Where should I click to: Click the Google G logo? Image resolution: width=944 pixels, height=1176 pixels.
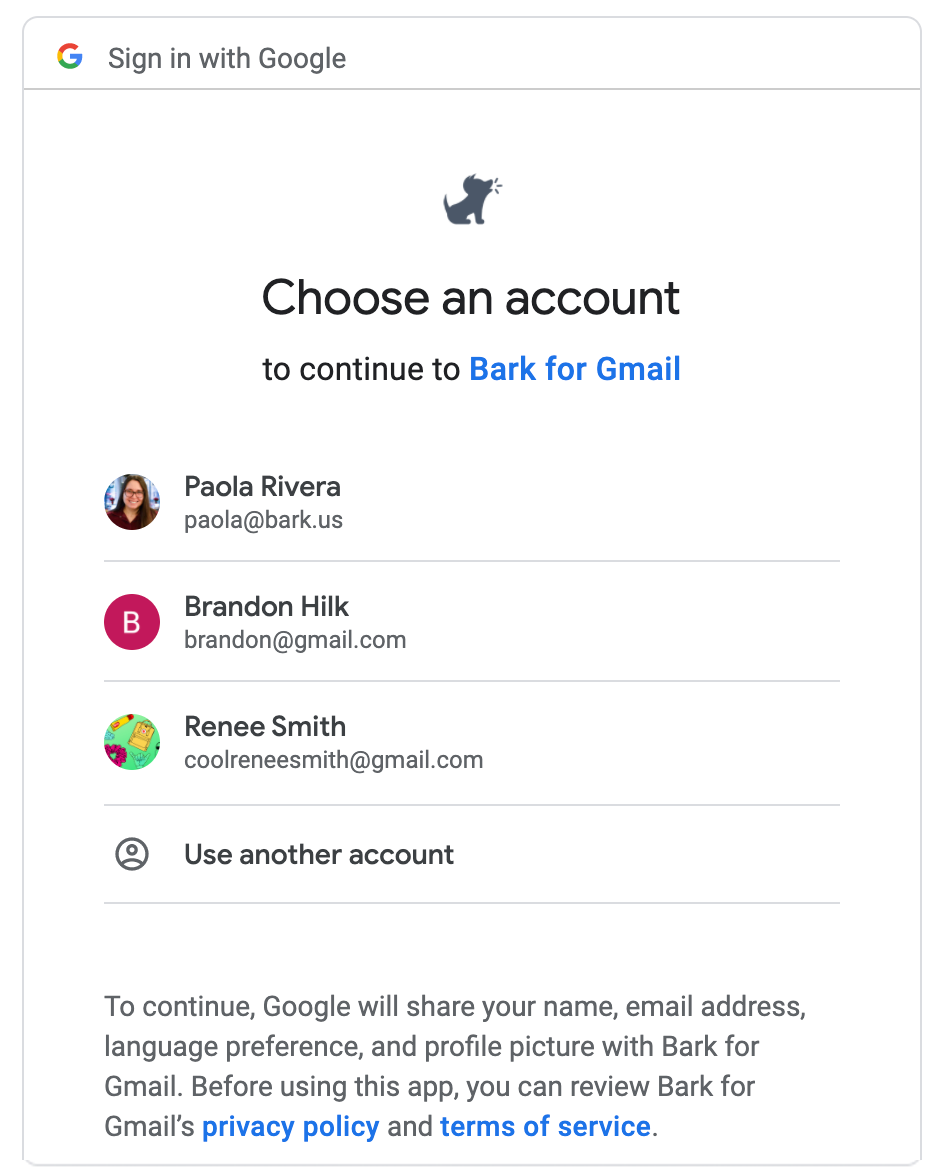point(70,56)
